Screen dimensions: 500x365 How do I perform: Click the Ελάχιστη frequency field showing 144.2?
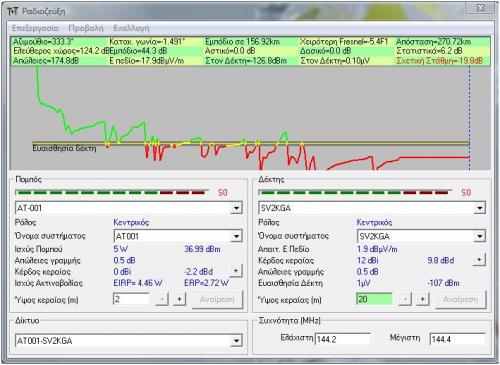pyautogui.click(x=343, y=339)
